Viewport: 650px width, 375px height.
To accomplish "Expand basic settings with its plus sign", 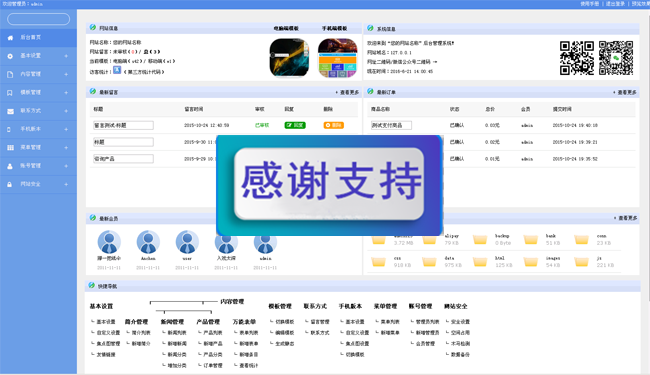I will (66, 56).
